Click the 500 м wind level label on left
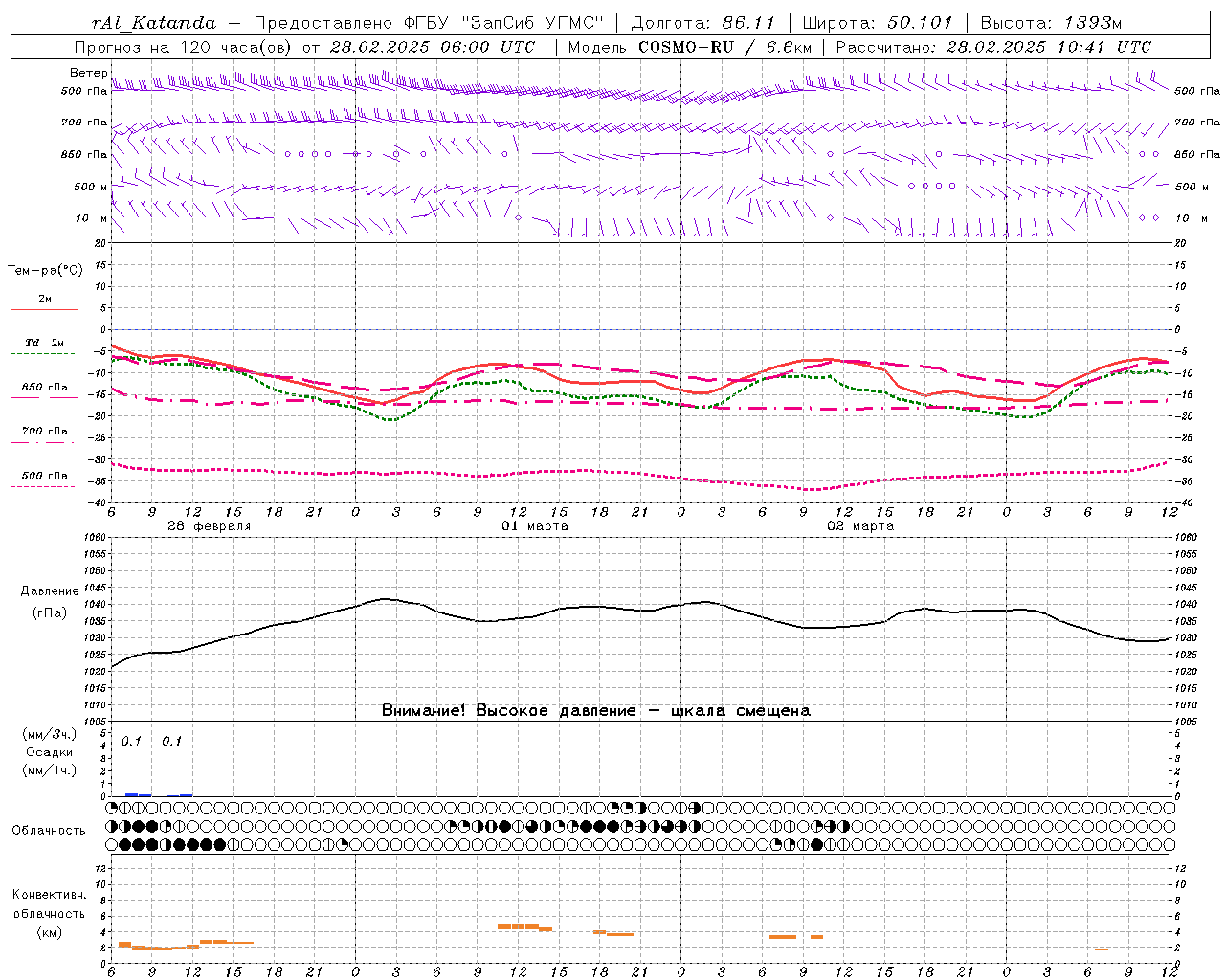Screen dimensions: 1225x980 pyautogui.click(x=91, y=187)
